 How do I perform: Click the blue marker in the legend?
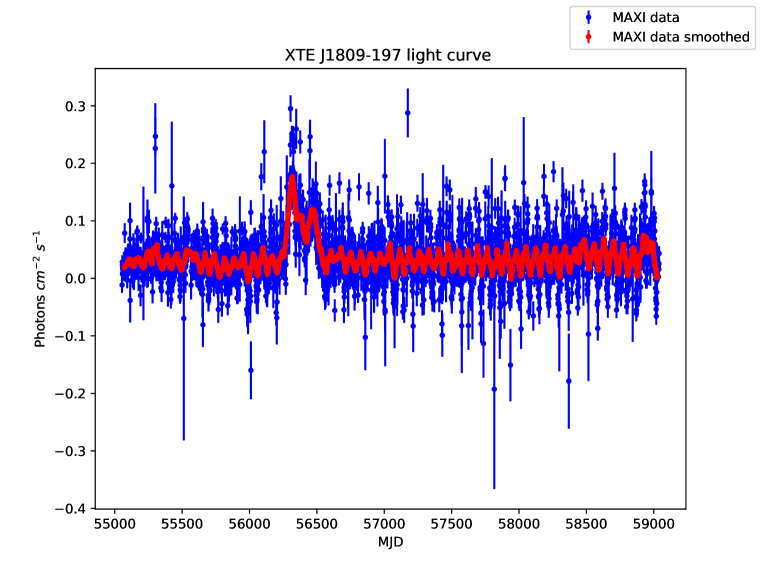589,18
